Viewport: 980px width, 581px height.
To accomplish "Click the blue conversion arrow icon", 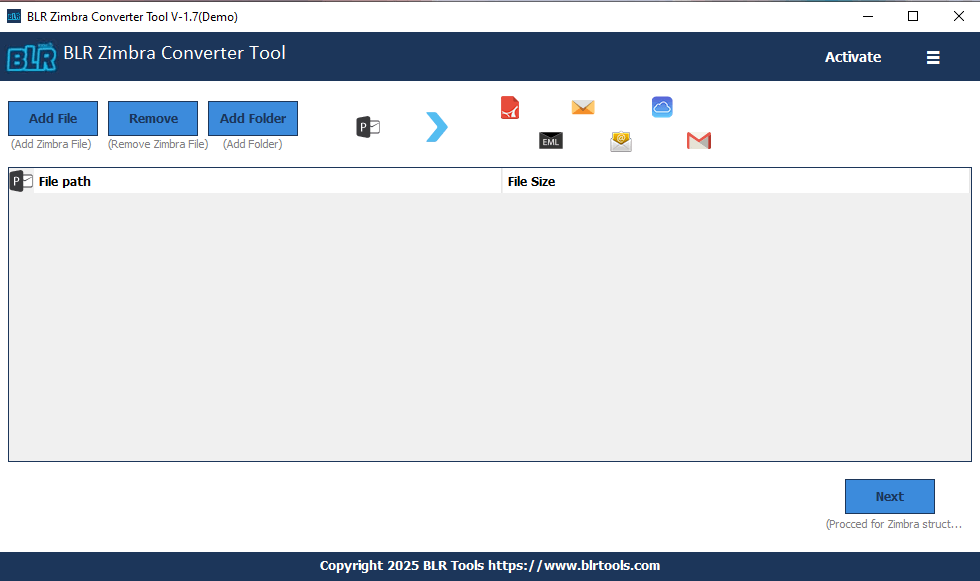I will tap(436, 127).
